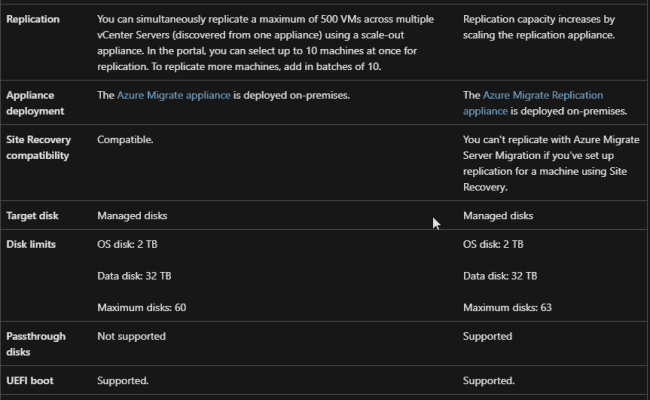Click the Passthrough disks row header
This screenshot has width=650, height=400.
coord(36,344)
